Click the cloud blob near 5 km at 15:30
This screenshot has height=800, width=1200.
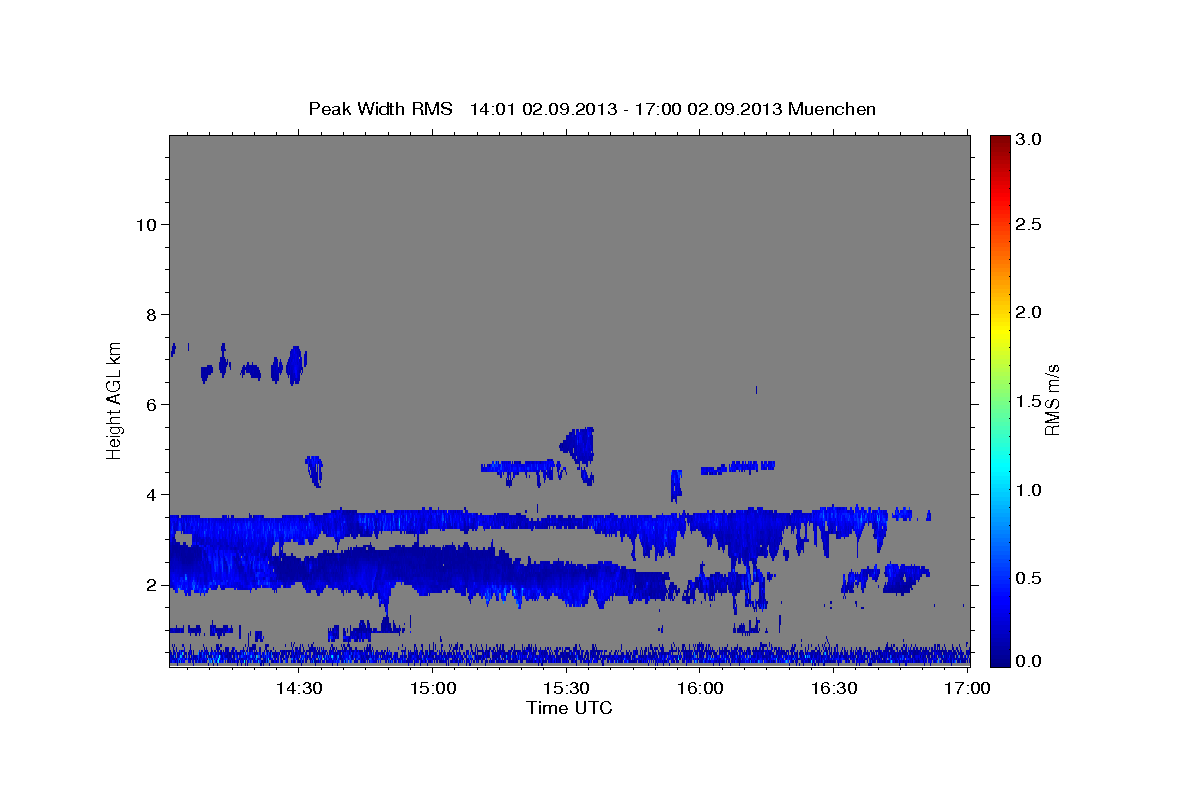578,447
